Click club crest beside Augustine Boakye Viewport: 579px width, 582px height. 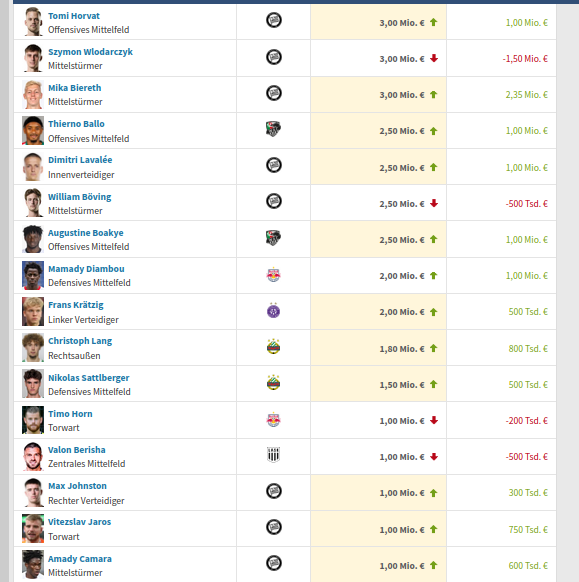click(x=274, y=238)
